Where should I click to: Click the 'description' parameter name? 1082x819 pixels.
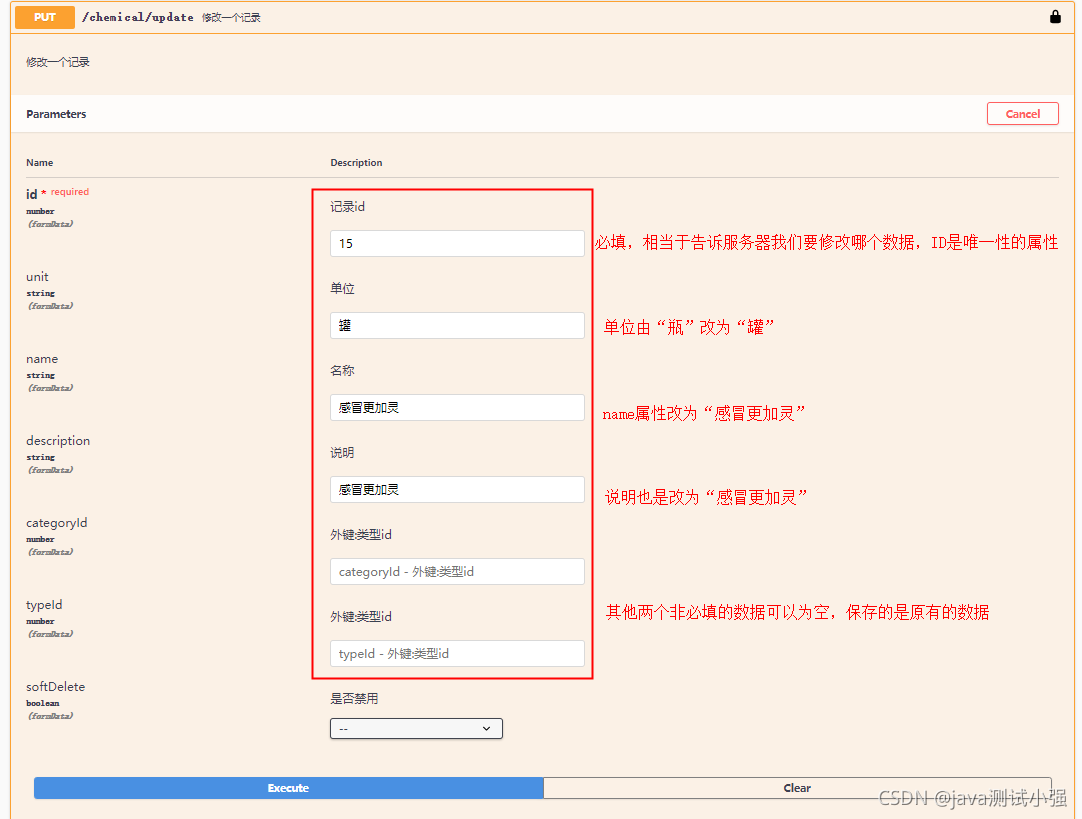coord(58,441)
